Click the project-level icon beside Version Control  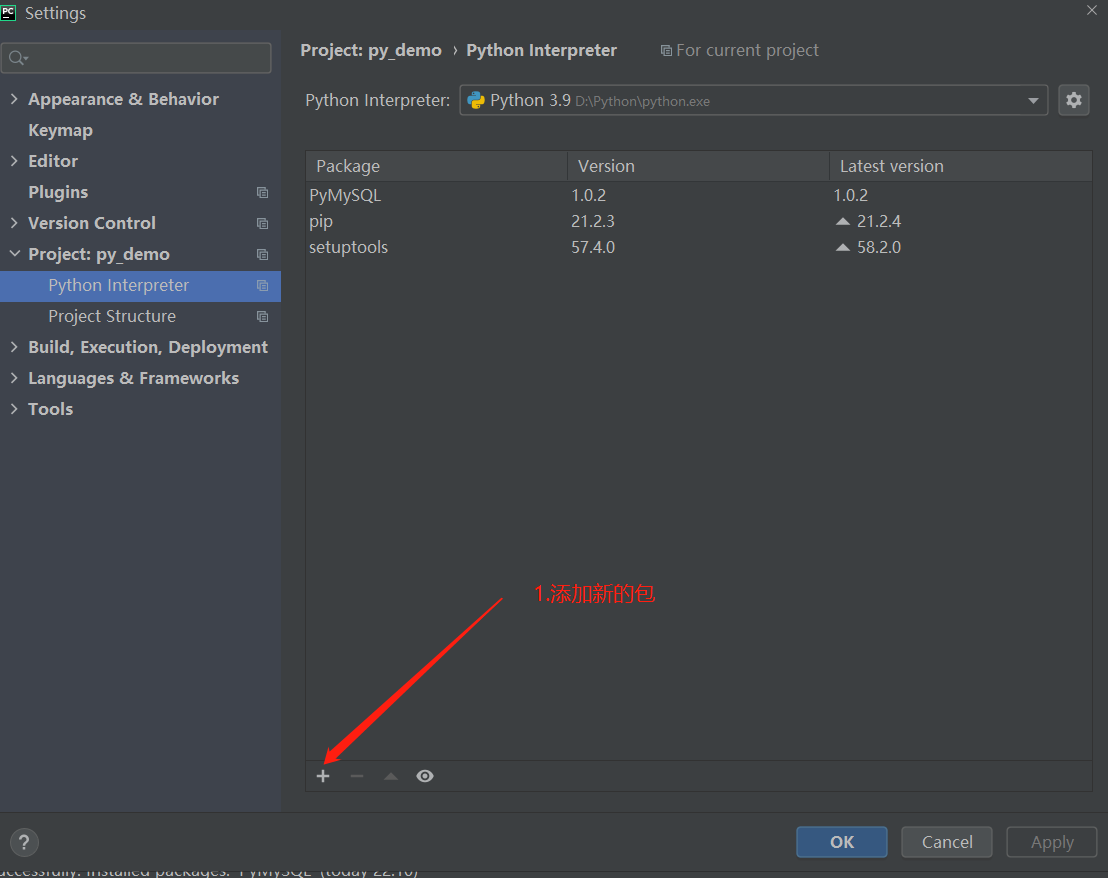tap(262, 223)
